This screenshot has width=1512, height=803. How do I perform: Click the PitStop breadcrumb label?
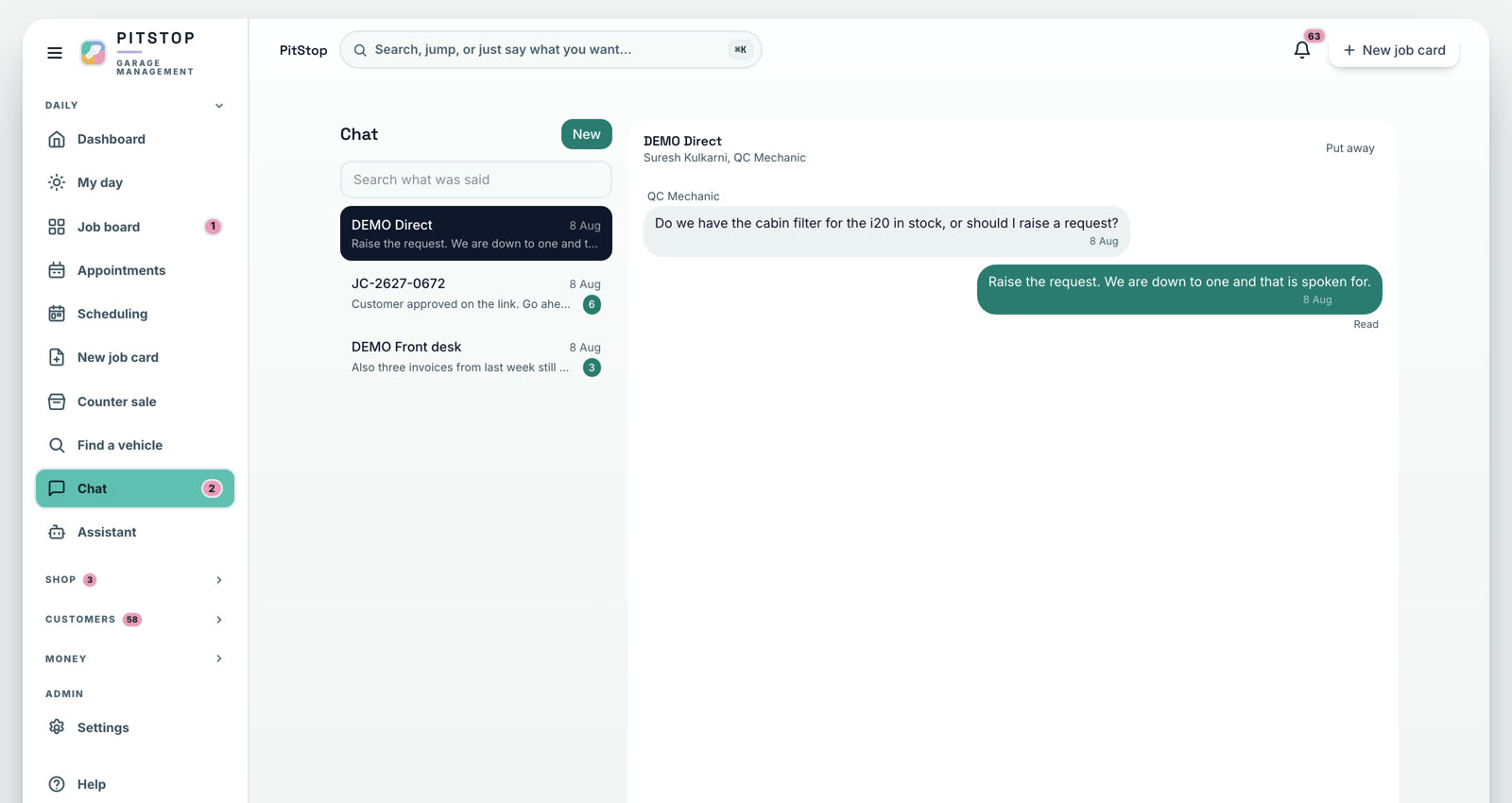303,50
